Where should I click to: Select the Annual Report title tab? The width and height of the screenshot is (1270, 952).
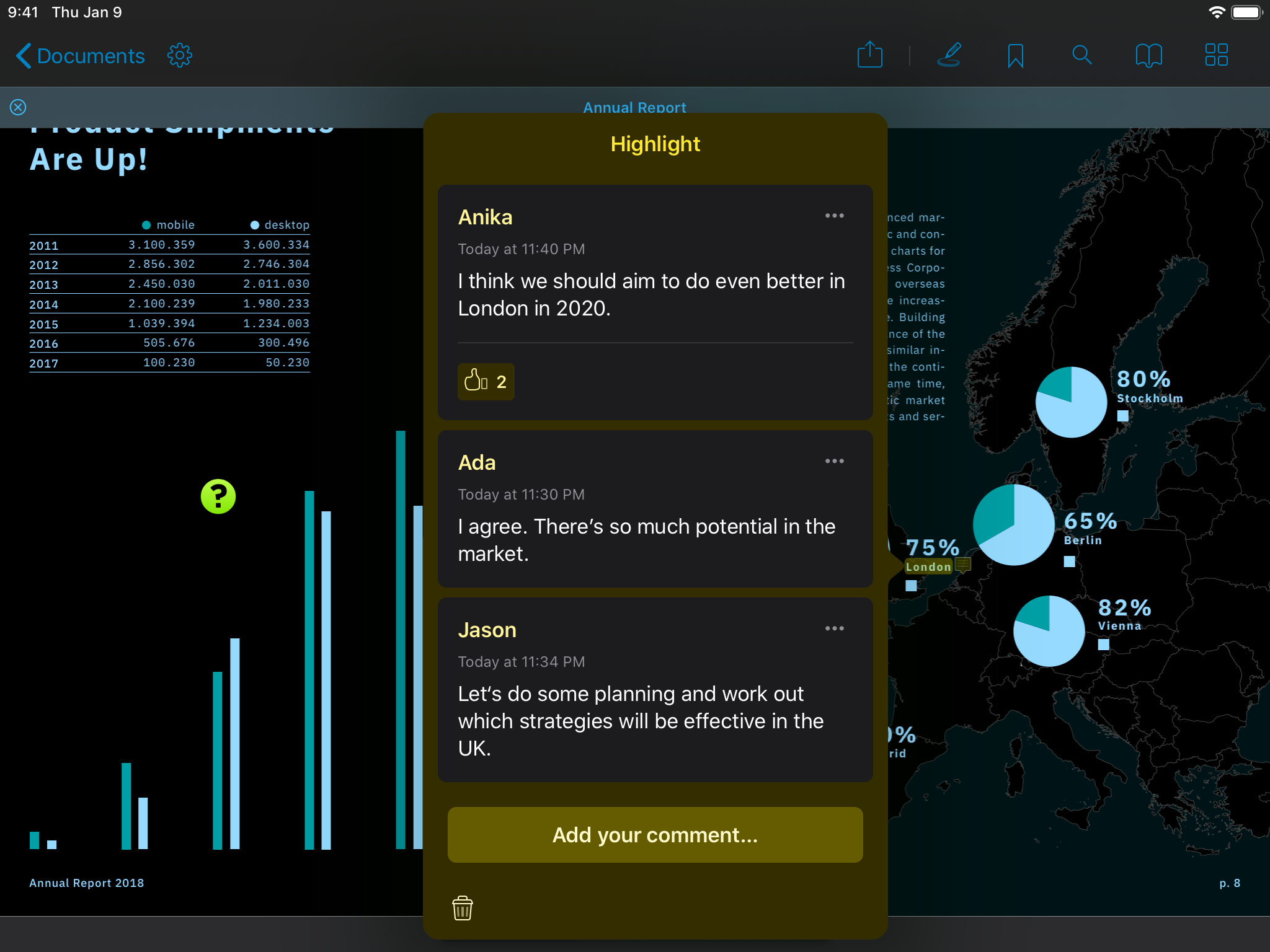(634, 107)
